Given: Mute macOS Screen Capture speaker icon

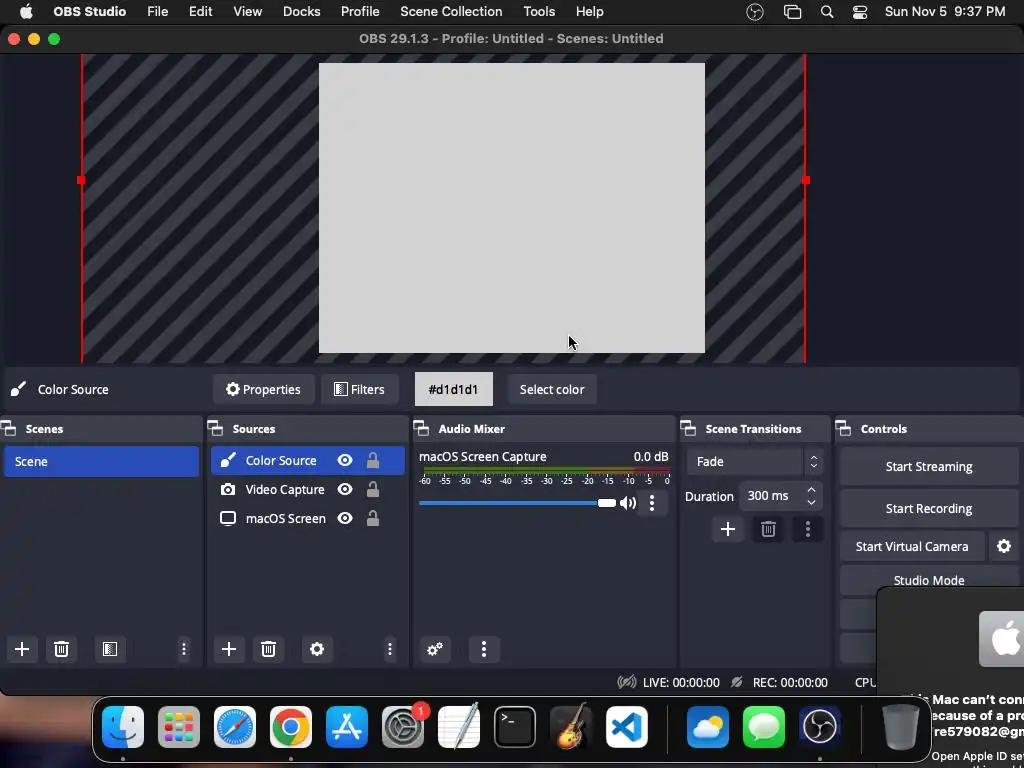Looking at the screenshot, I should click(628, 503).
